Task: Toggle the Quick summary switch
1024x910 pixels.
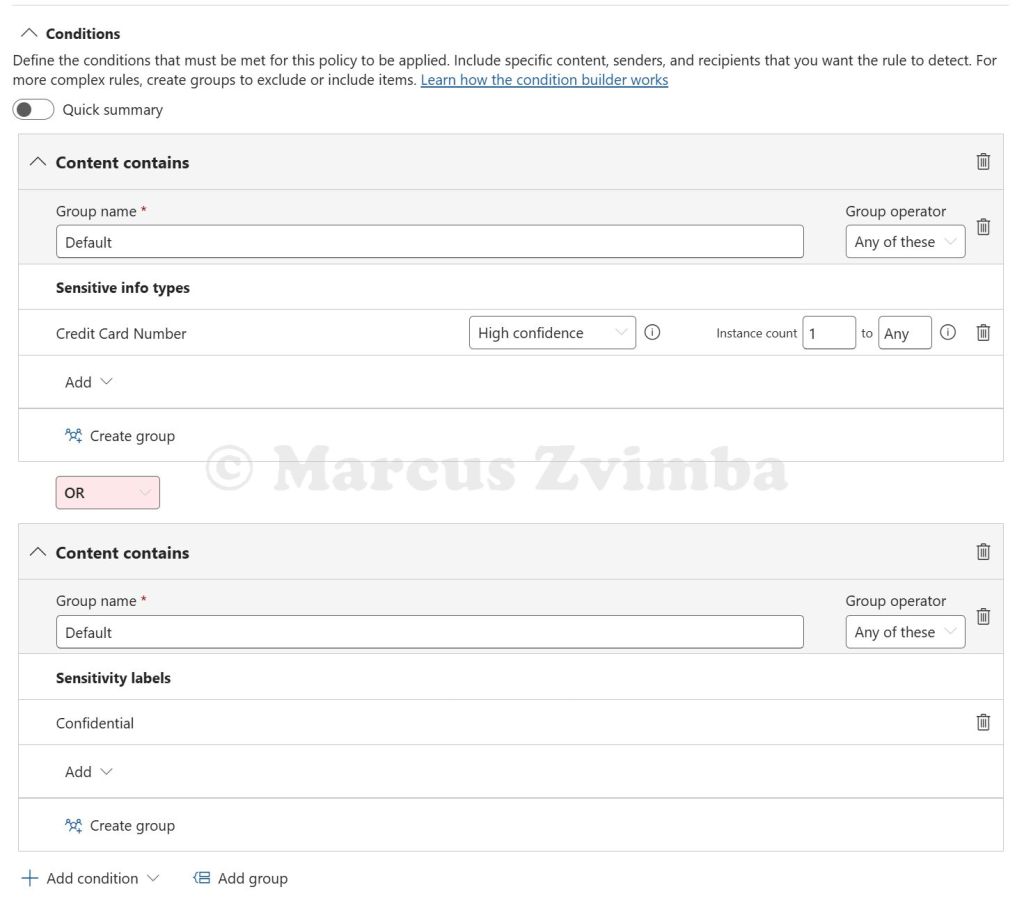Action: tap(33, 110)
